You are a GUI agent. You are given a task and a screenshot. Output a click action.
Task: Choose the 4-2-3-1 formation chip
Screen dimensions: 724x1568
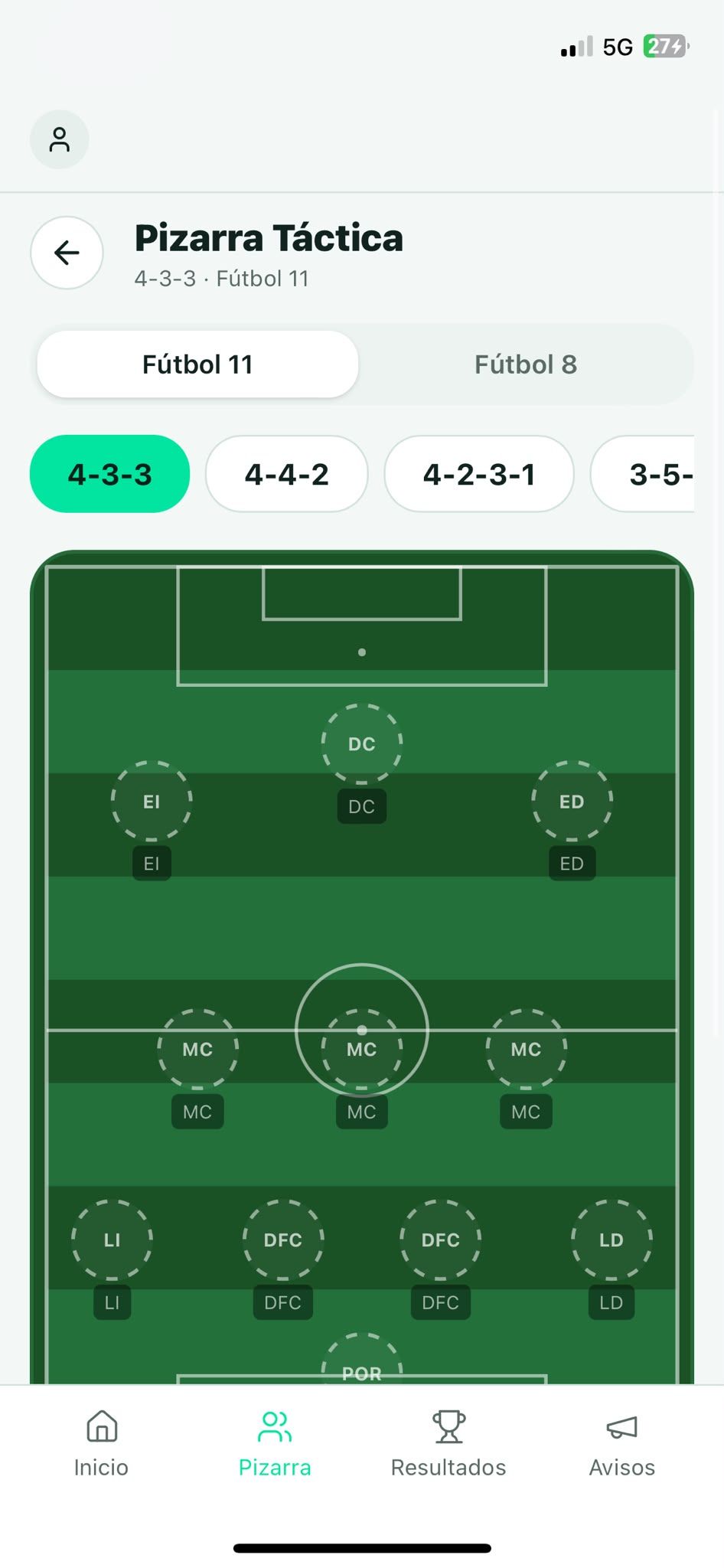479,474
